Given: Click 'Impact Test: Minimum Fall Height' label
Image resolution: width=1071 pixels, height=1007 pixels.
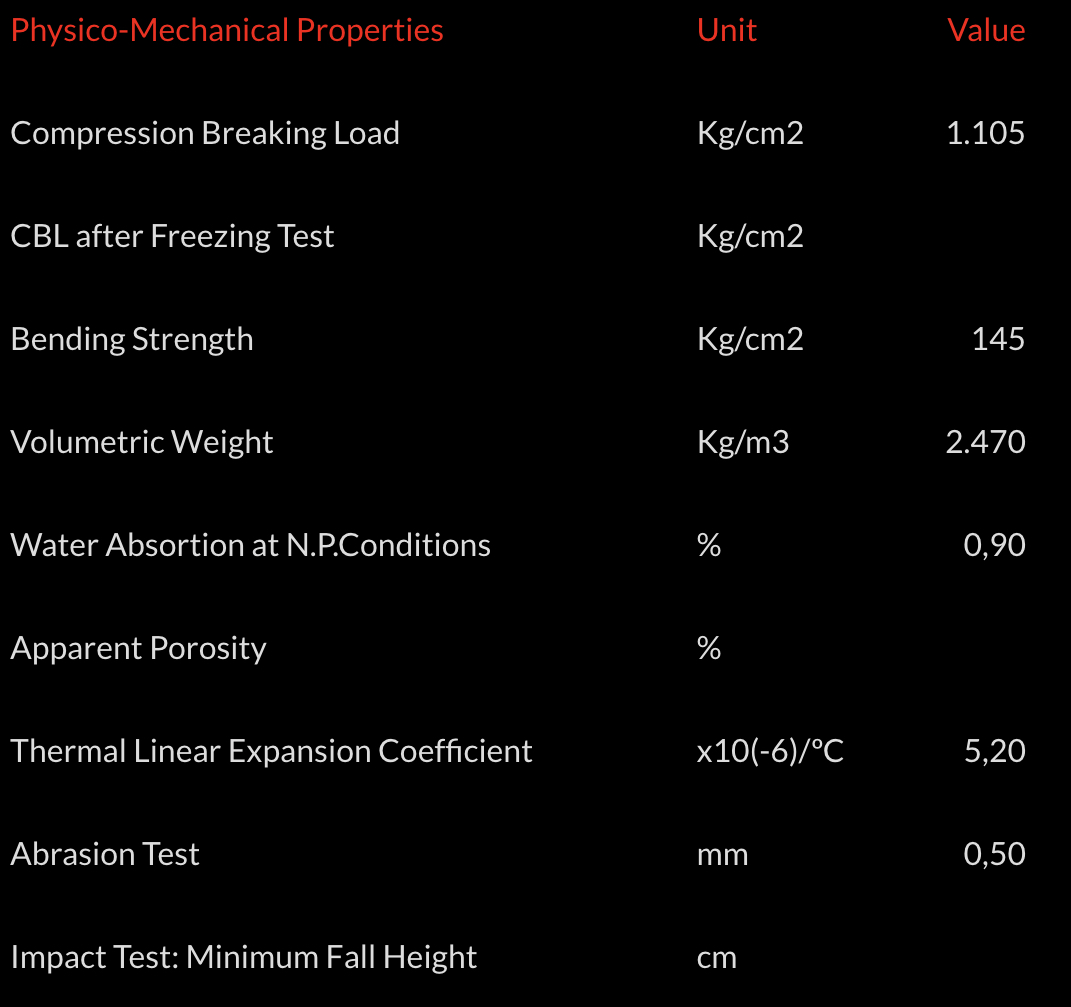Looking at the screenshot, I should click(x=244, y=957).
